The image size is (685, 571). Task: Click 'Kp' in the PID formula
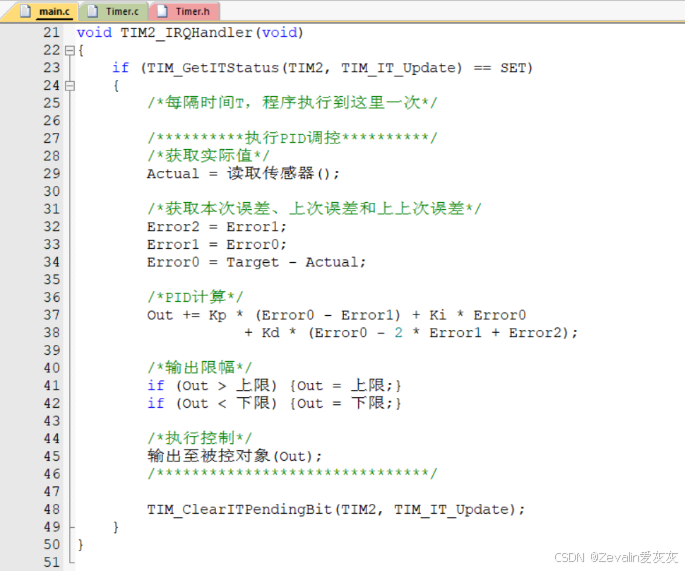(218, 315)
